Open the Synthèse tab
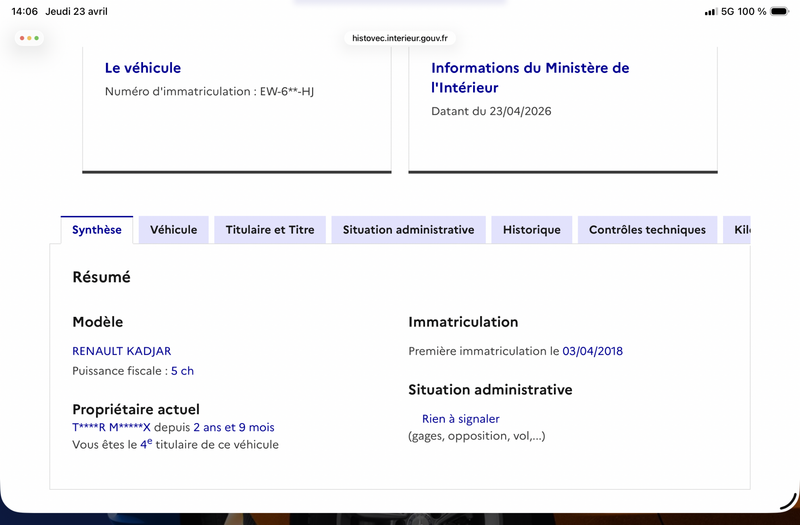 (97, 230)
